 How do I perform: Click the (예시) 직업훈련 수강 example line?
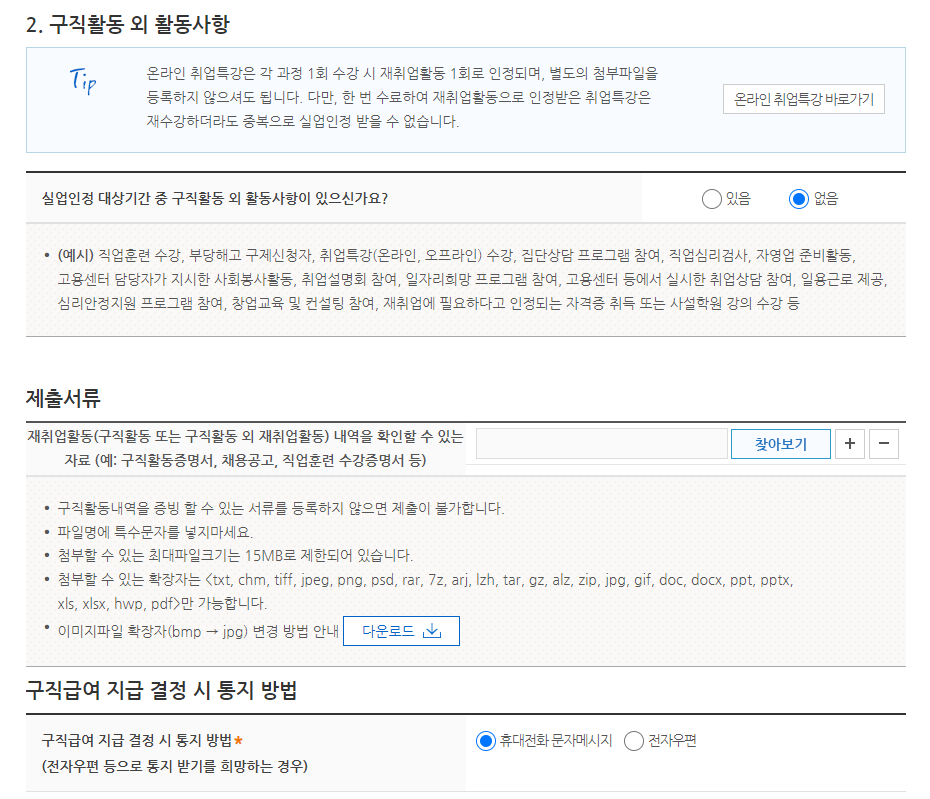[457, 256]
